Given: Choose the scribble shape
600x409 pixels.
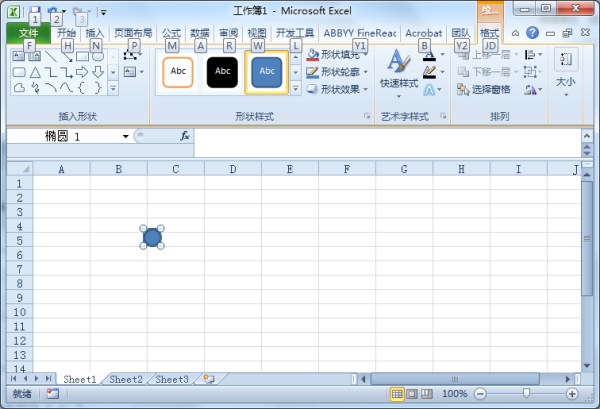Looking at the screenshot, I should point(35,88).
